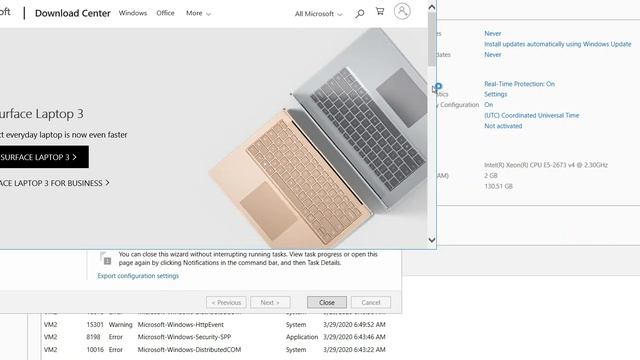Click the 'On' configuration link

(x=489, y=105)
